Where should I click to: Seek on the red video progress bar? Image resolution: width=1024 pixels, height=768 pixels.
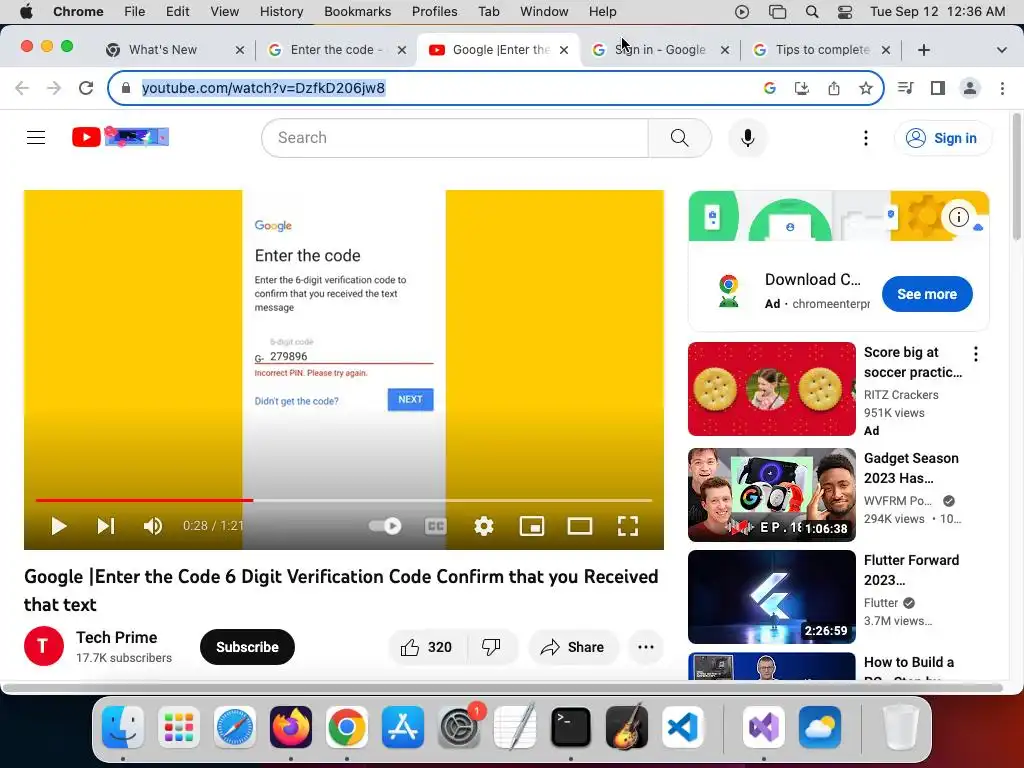(344, 500)
